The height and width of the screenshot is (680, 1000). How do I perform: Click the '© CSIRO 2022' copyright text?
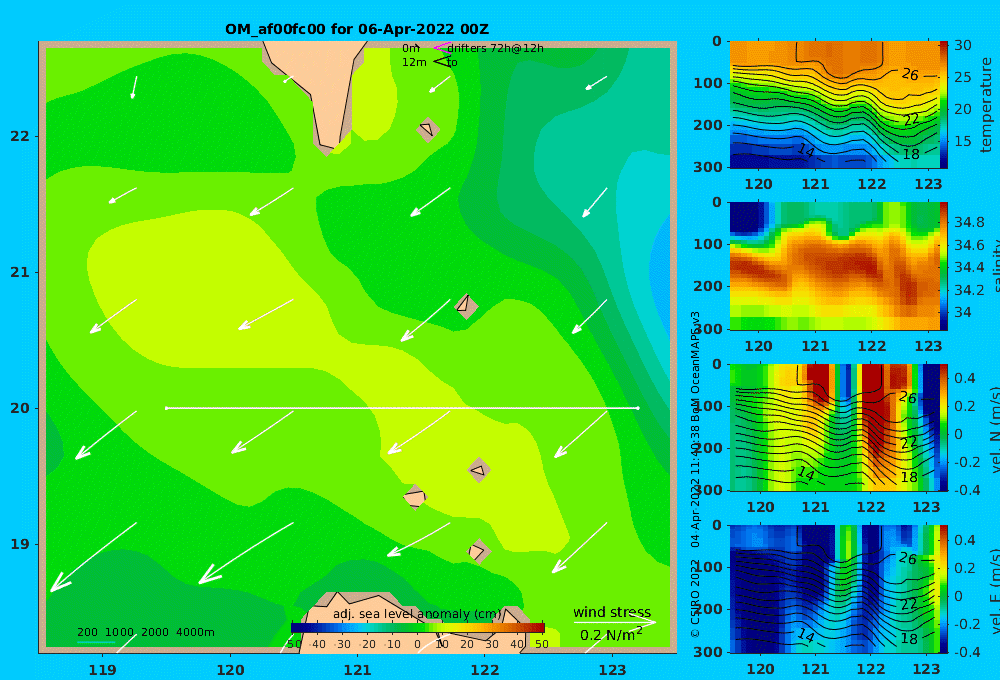tap(695, 598)
